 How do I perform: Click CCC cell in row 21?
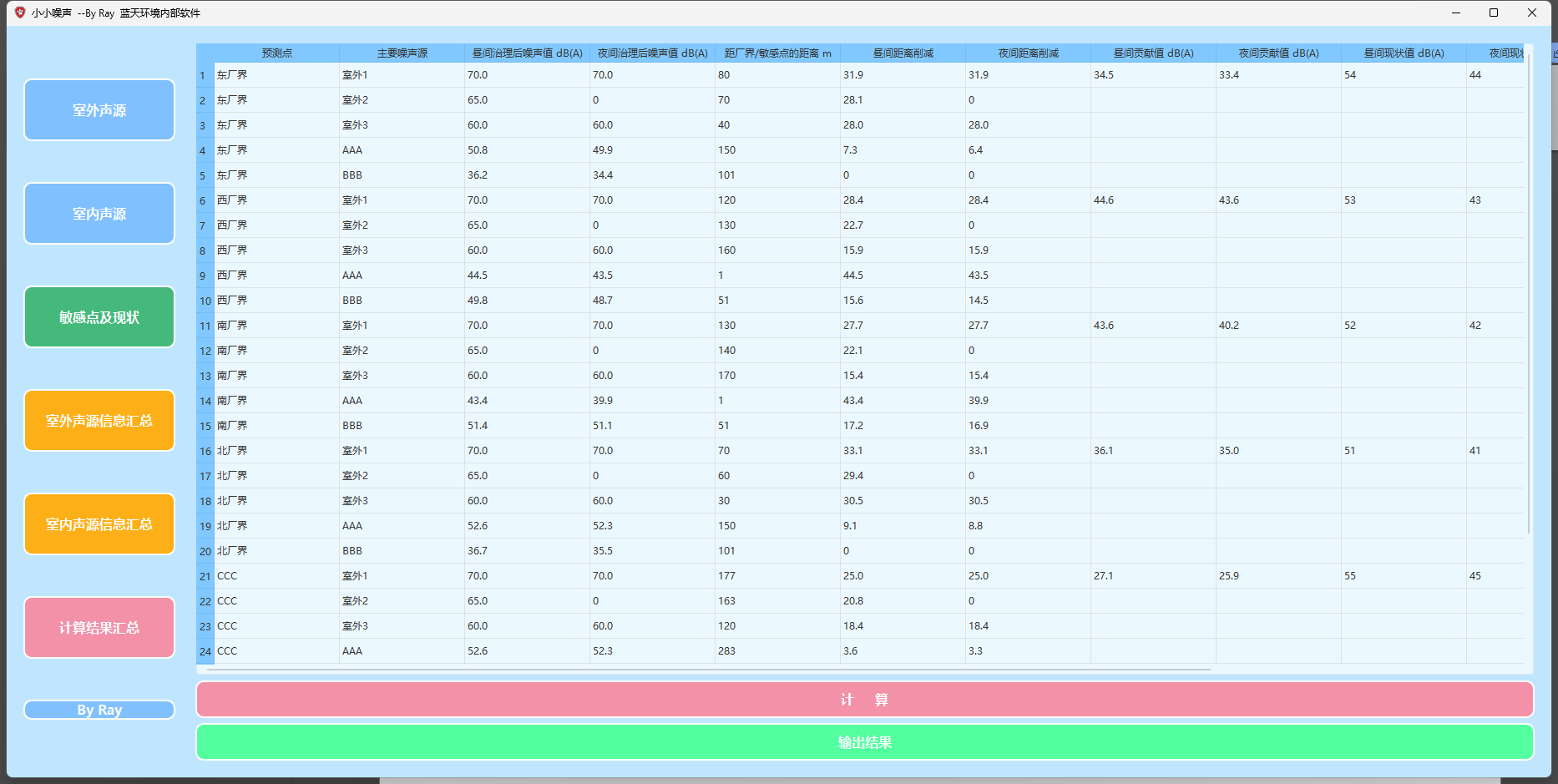click(x=276, y=576)
